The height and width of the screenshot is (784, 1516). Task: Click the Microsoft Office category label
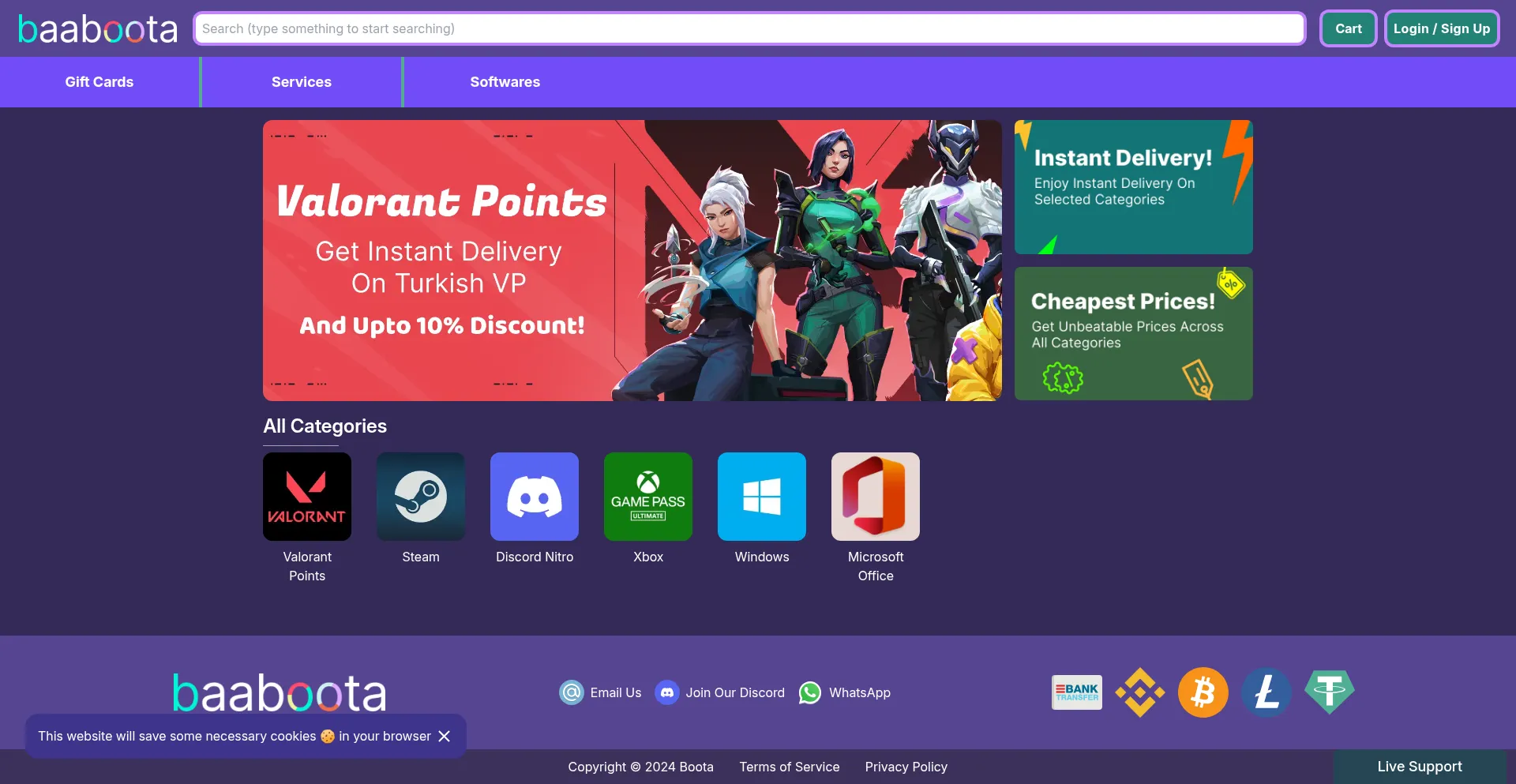click(x=876, y=566)
